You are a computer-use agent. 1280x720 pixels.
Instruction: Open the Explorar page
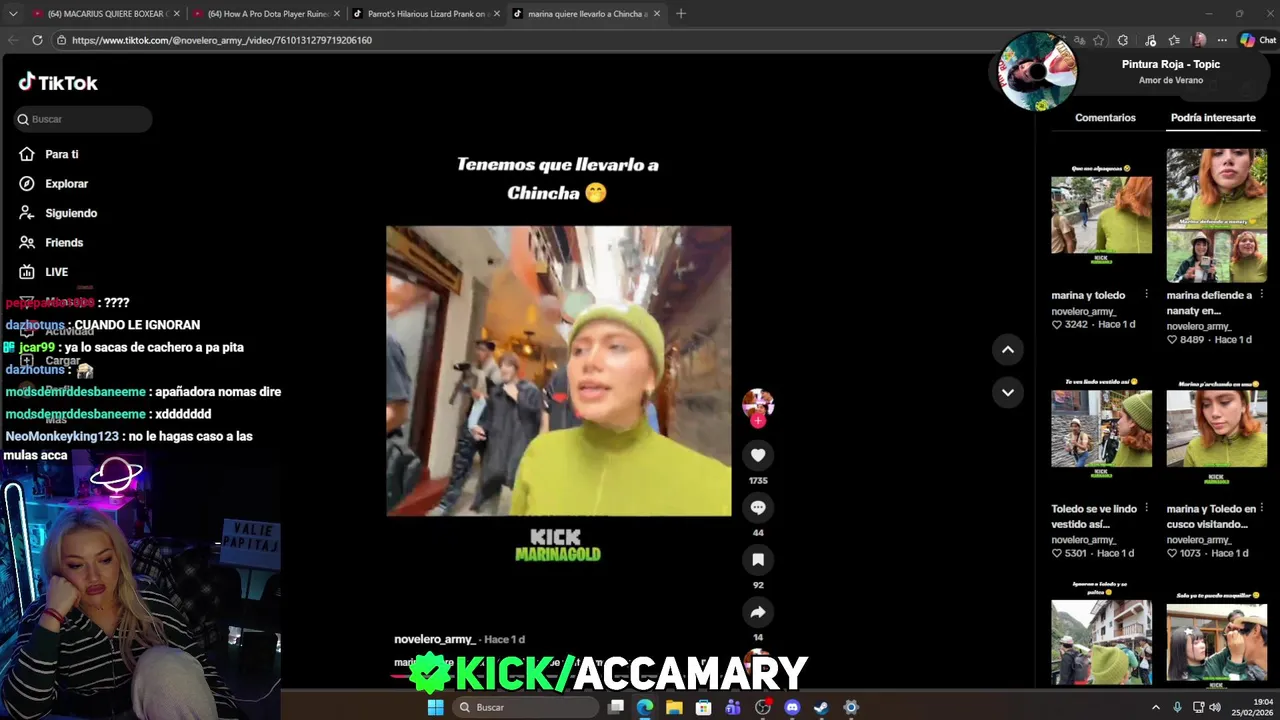coord(54,184)
